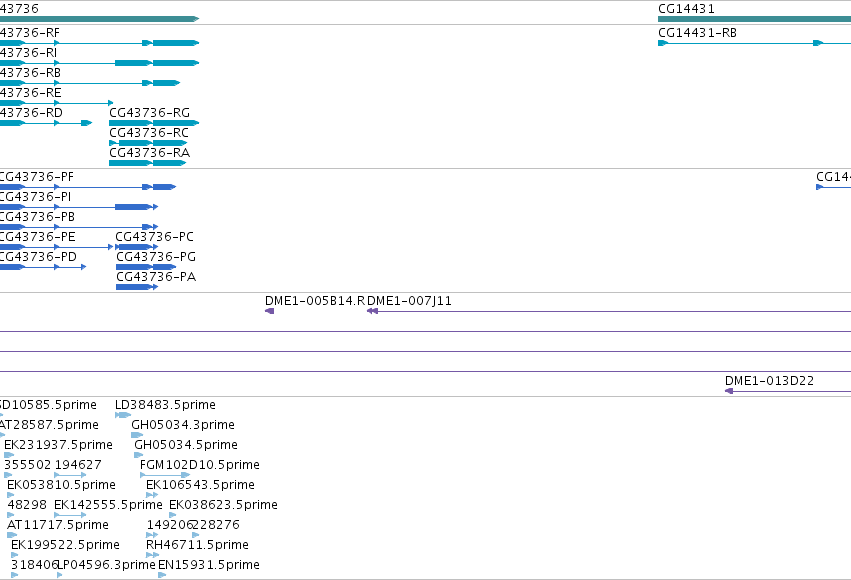Click the DME1-007J11 label

coord(409,301)
